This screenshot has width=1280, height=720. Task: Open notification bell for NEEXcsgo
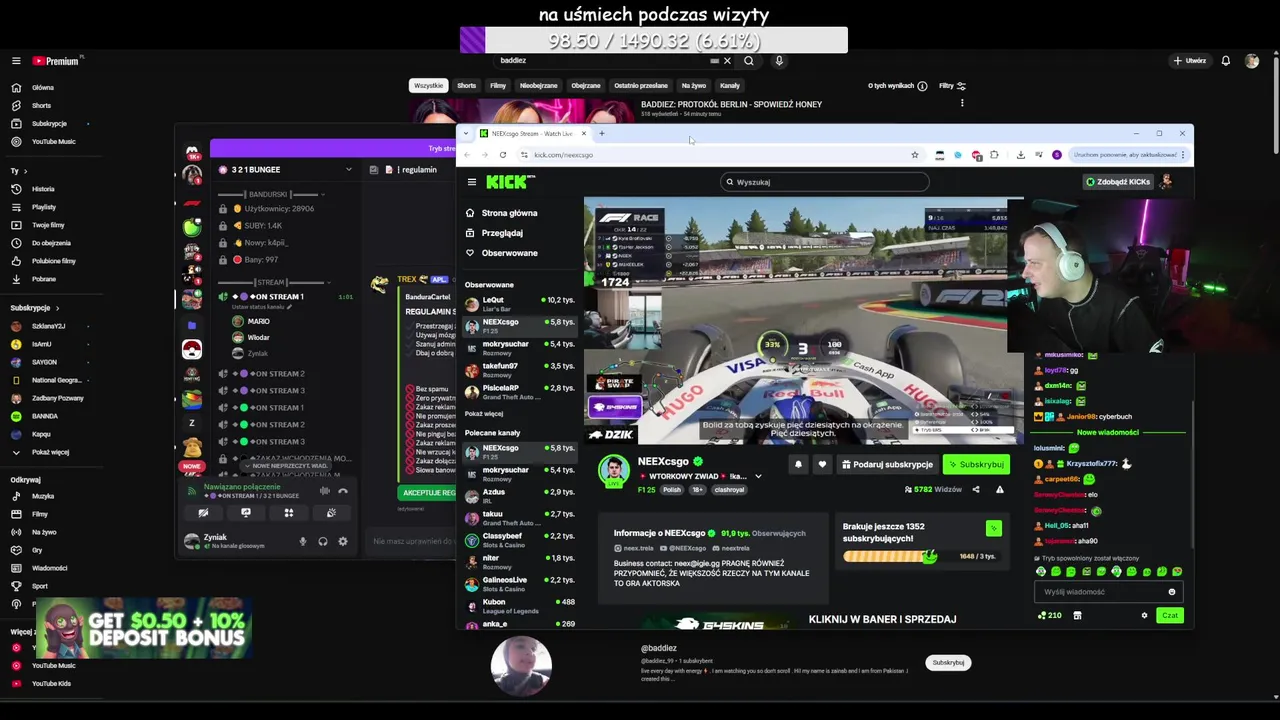coord(798,464)
